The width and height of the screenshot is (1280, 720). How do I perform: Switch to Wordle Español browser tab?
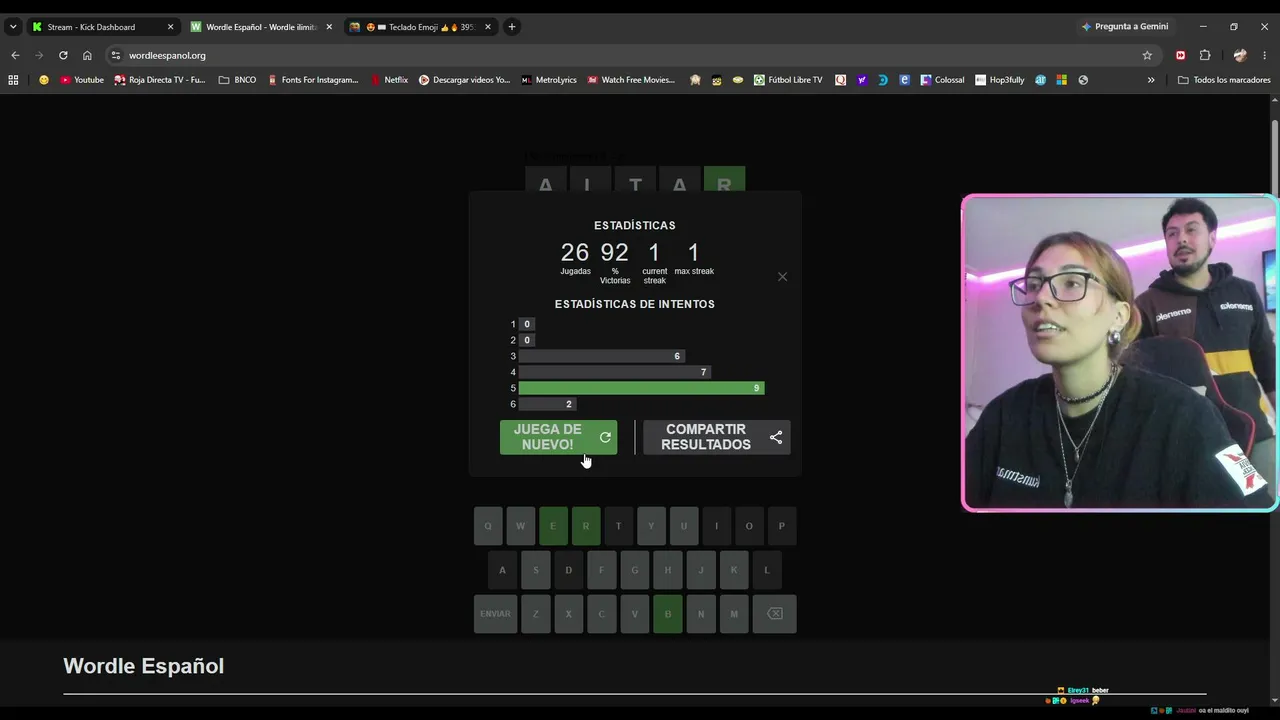pos(262,27)
